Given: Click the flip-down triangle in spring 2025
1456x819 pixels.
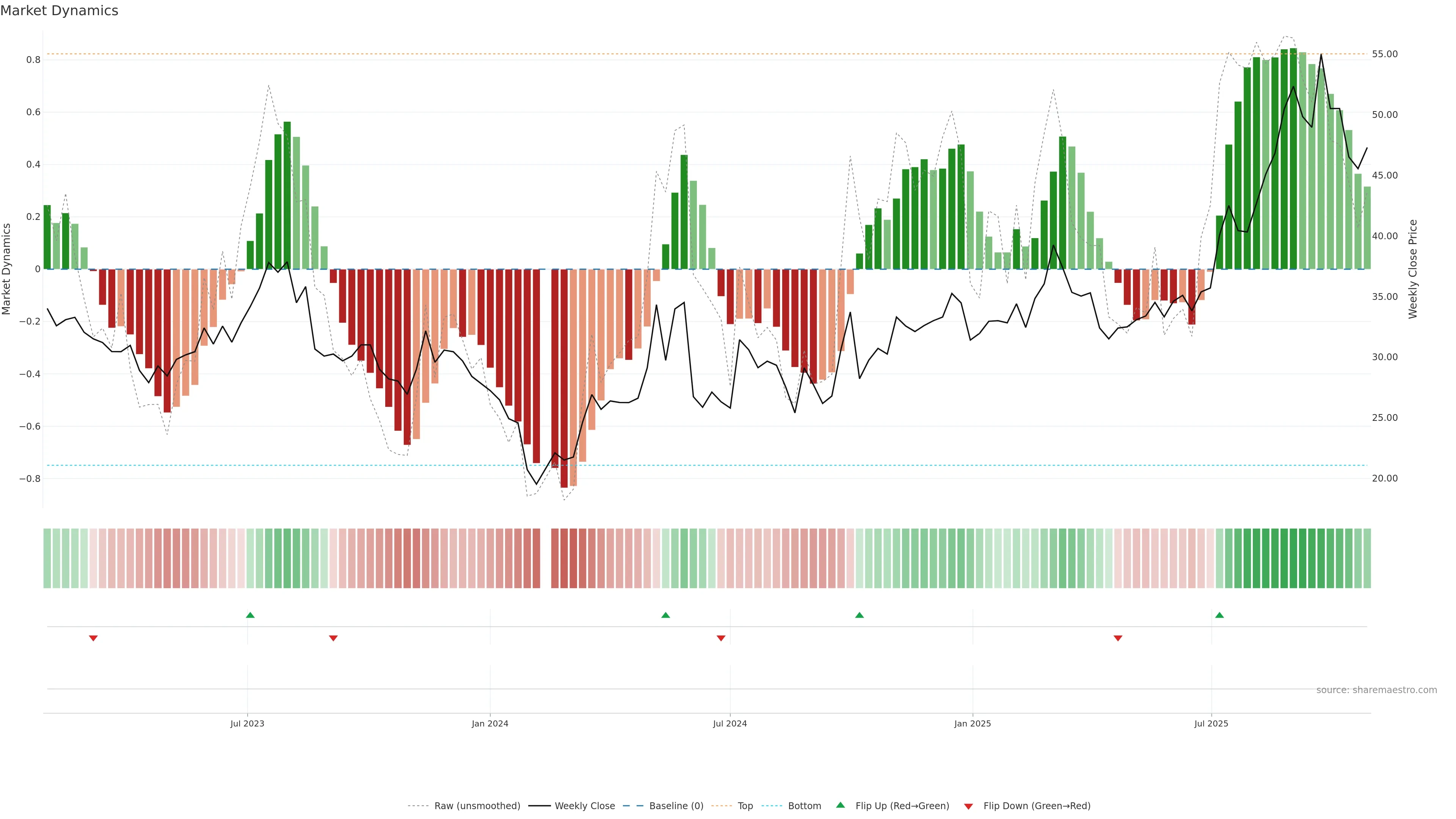Looking at the screenshot, I should [1117, 638].
